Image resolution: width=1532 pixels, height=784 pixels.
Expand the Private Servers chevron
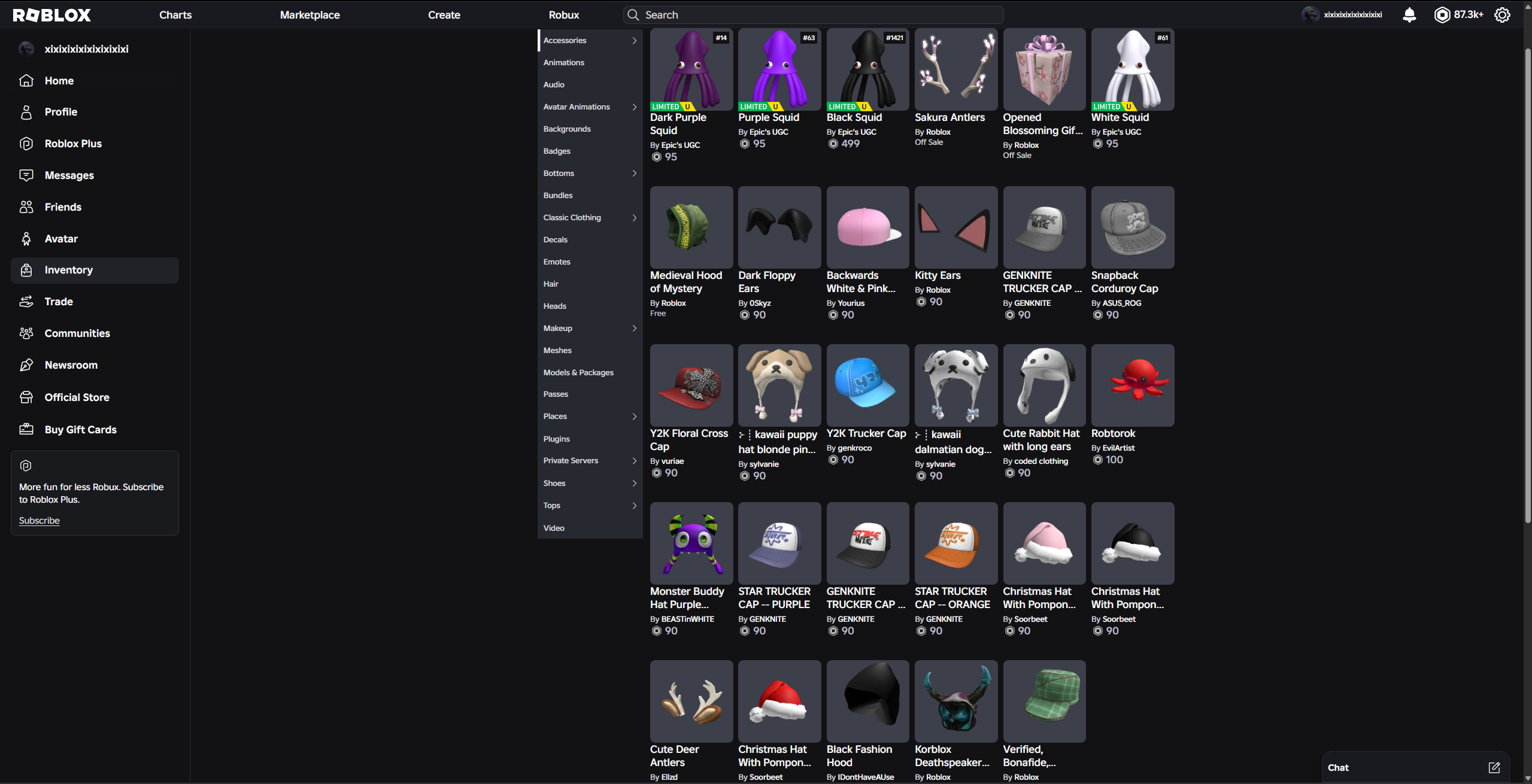[x=635, y=461]
